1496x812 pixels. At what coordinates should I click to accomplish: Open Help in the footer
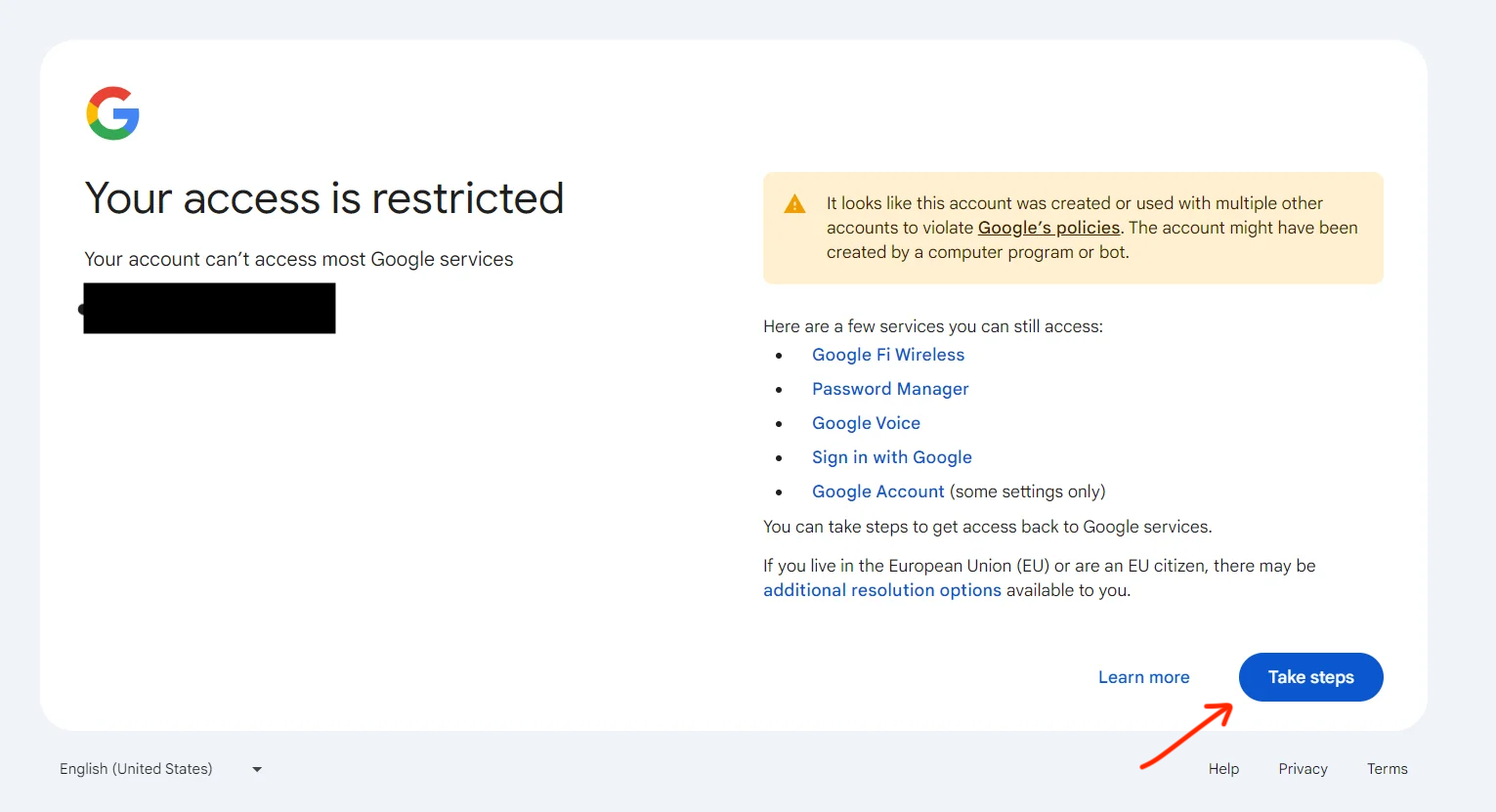pos(1223,769)
